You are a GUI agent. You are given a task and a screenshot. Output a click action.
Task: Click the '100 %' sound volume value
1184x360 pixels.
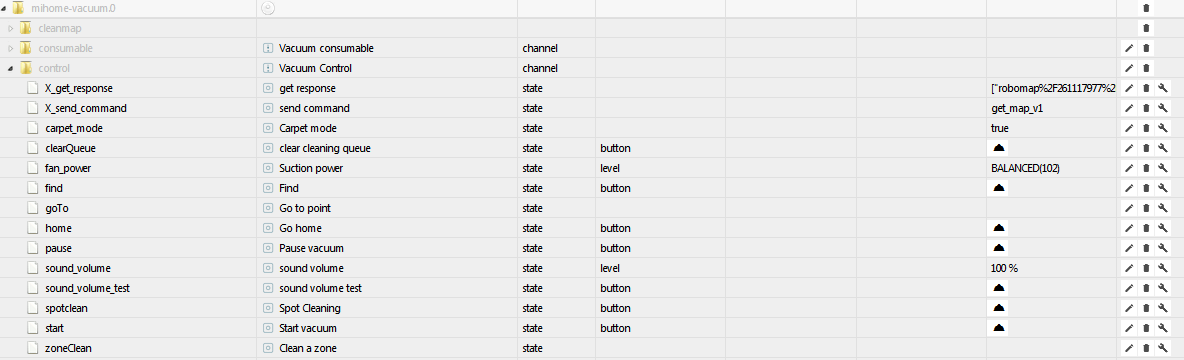tap(1004, 268)
